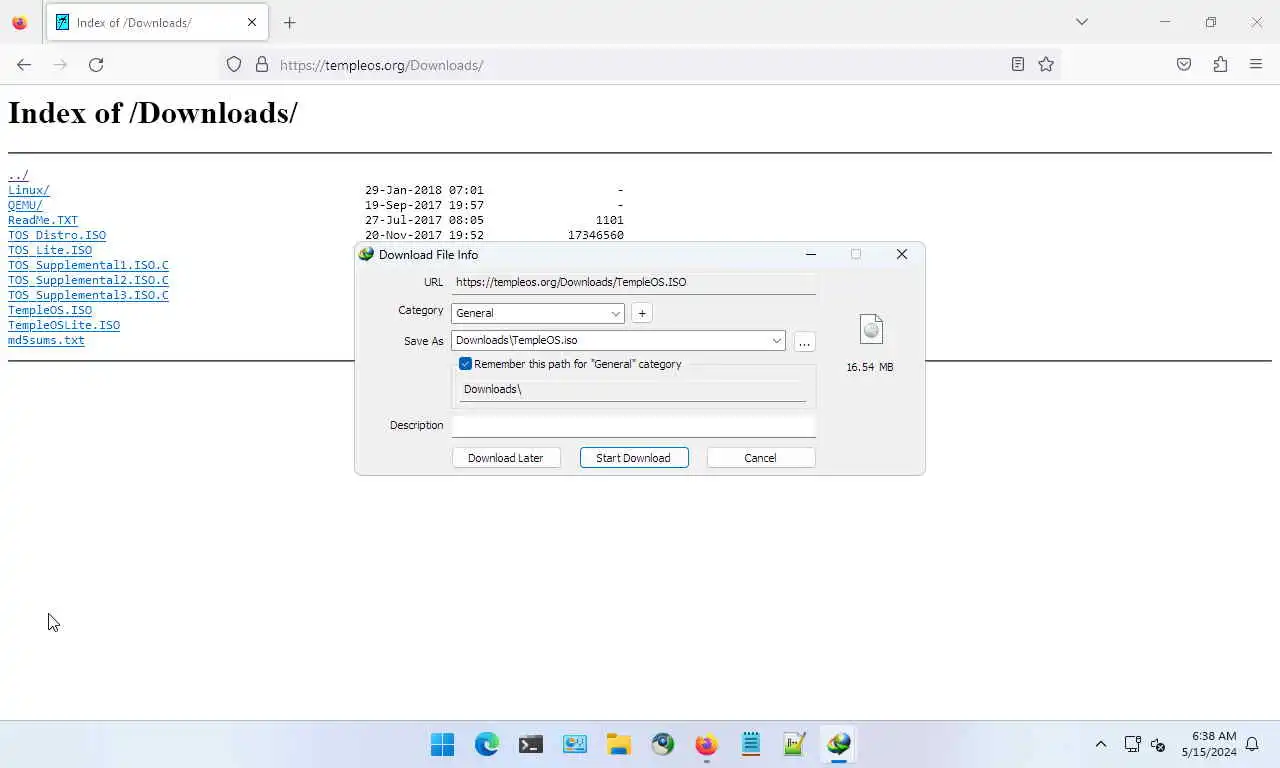Click the 16.54 MB file size text
This screenshot has height=768, width=1280.
click(870, 367)
